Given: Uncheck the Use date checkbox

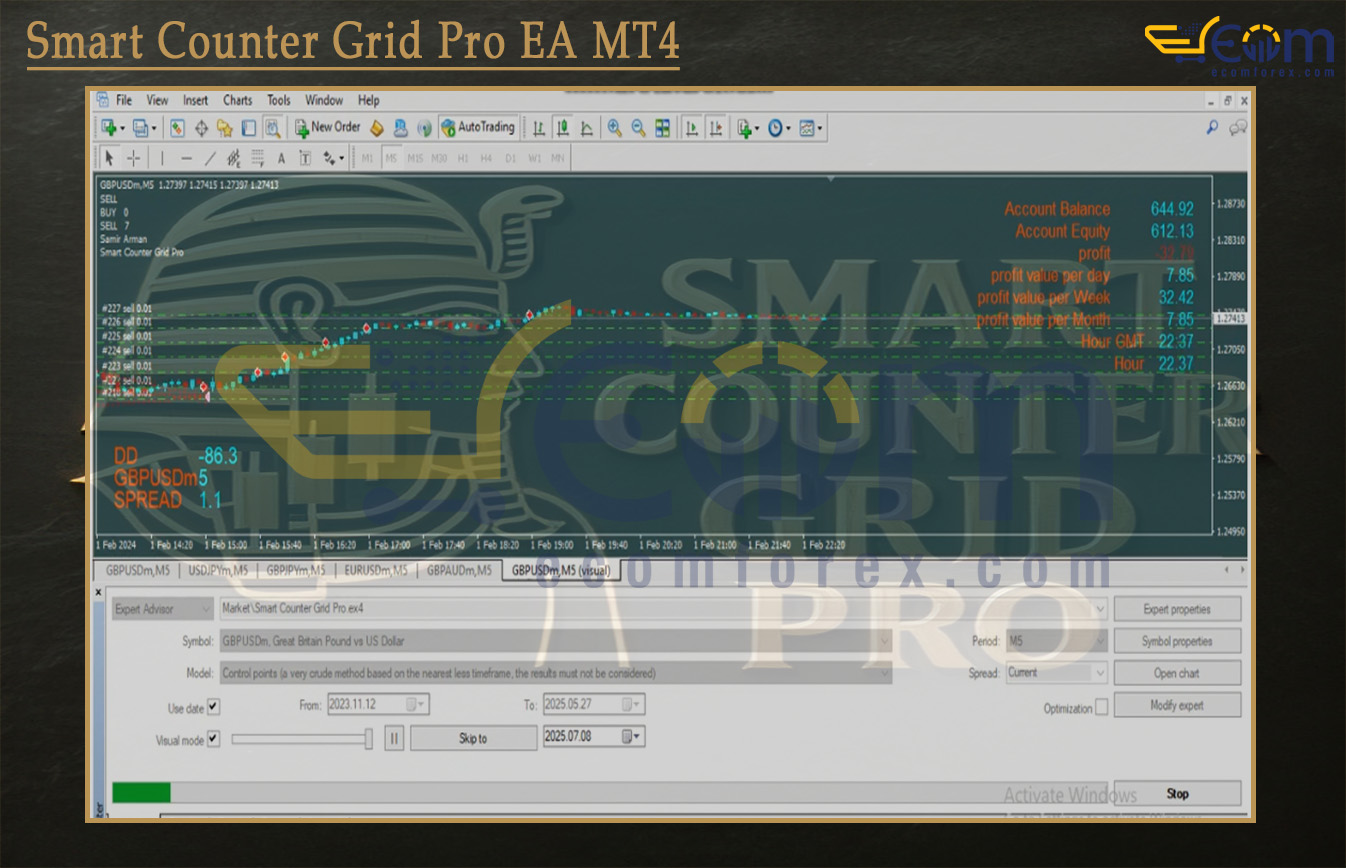Looking at the screenshot, I should (x=213, y=708).
